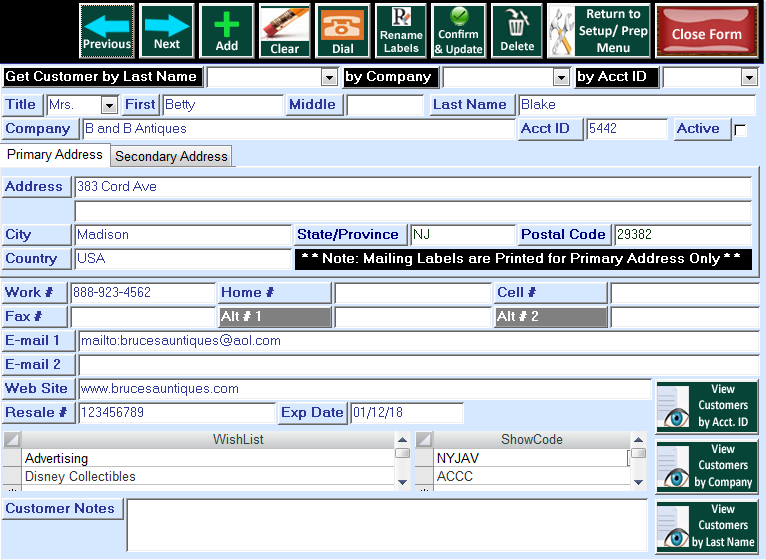Select the Primary Address tab

coord(55,155)
